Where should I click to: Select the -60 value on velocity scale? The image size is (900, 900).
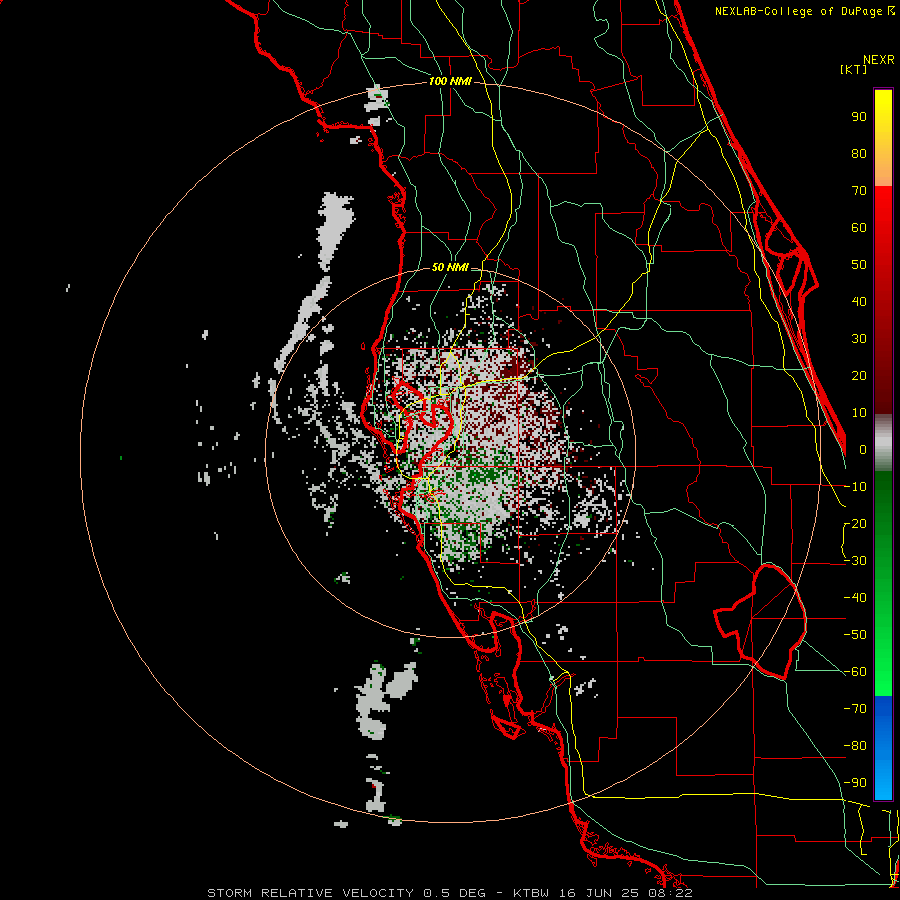click(855, 672)
